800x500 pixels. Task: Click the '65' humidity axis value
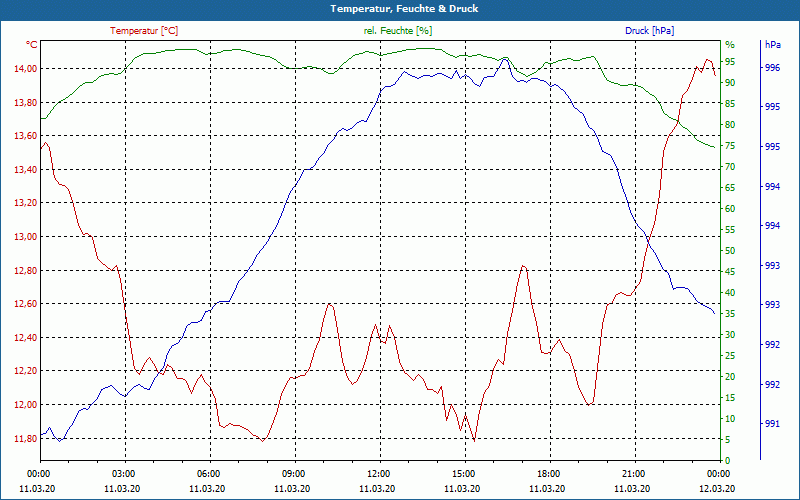(x=730, y=188)
